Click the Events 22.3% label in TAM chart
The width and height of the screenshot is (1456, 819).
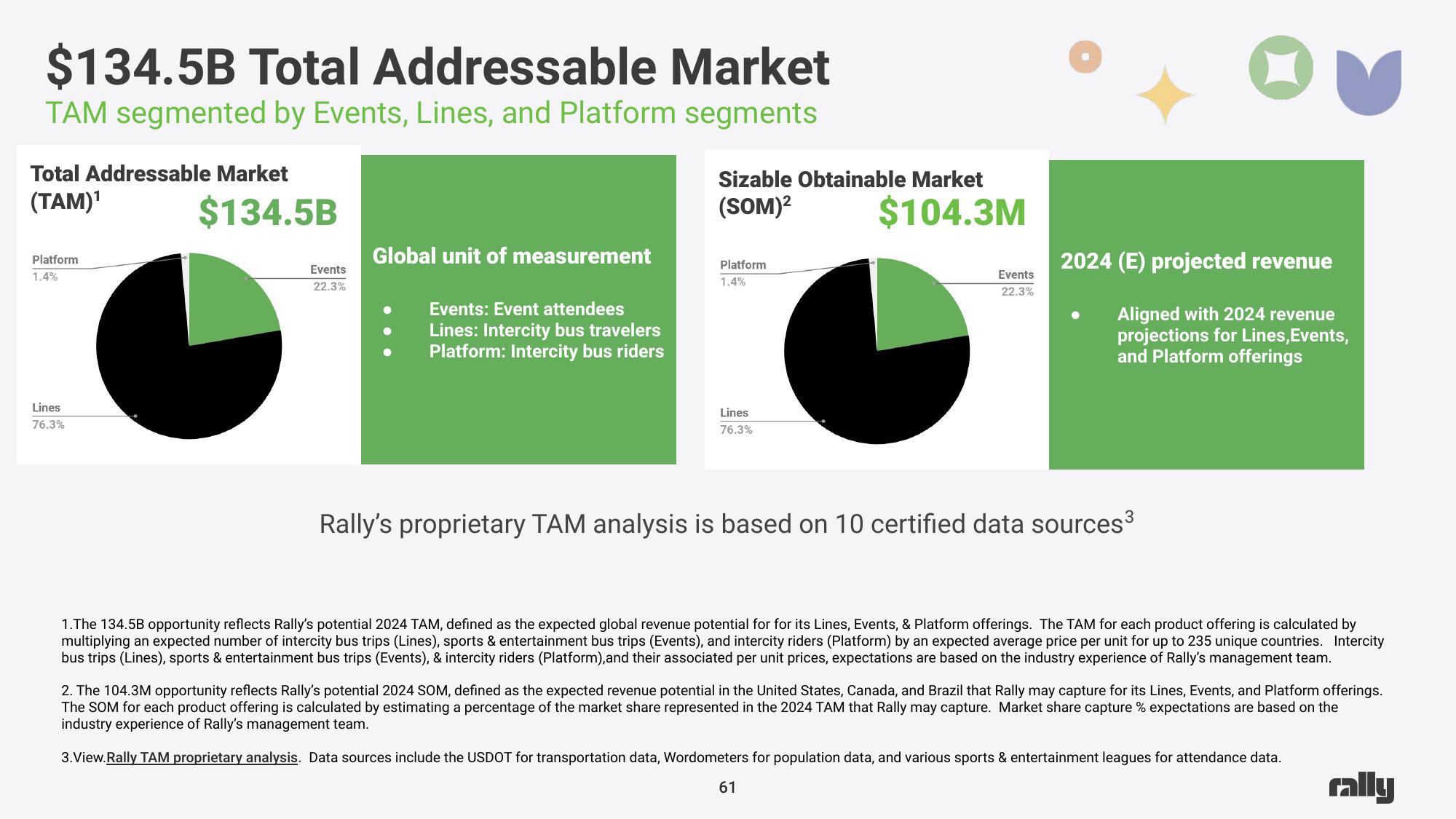click(328, 277)
